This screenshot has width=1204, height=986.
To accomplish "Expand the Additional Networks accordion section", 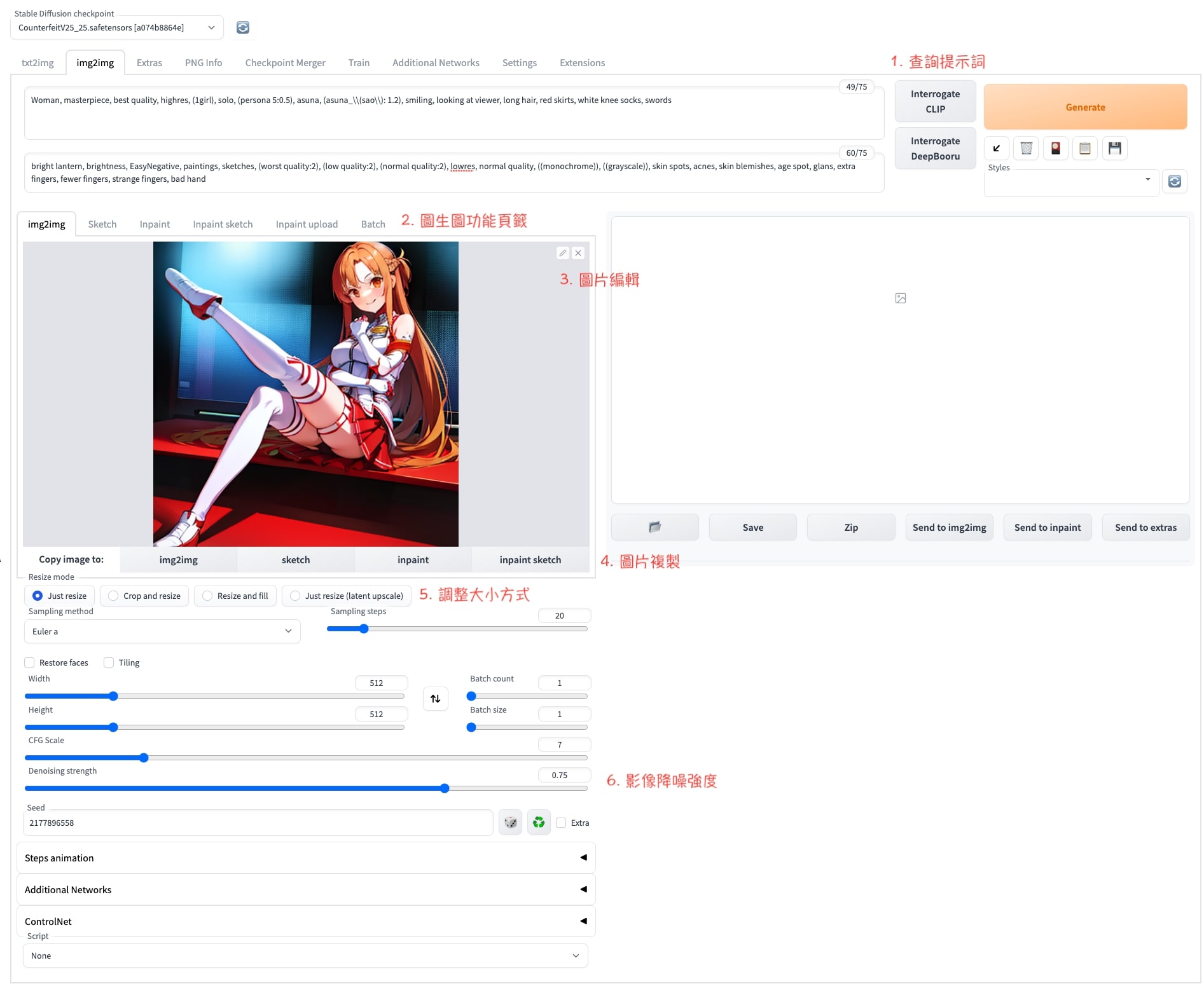I will pos(306,889).
